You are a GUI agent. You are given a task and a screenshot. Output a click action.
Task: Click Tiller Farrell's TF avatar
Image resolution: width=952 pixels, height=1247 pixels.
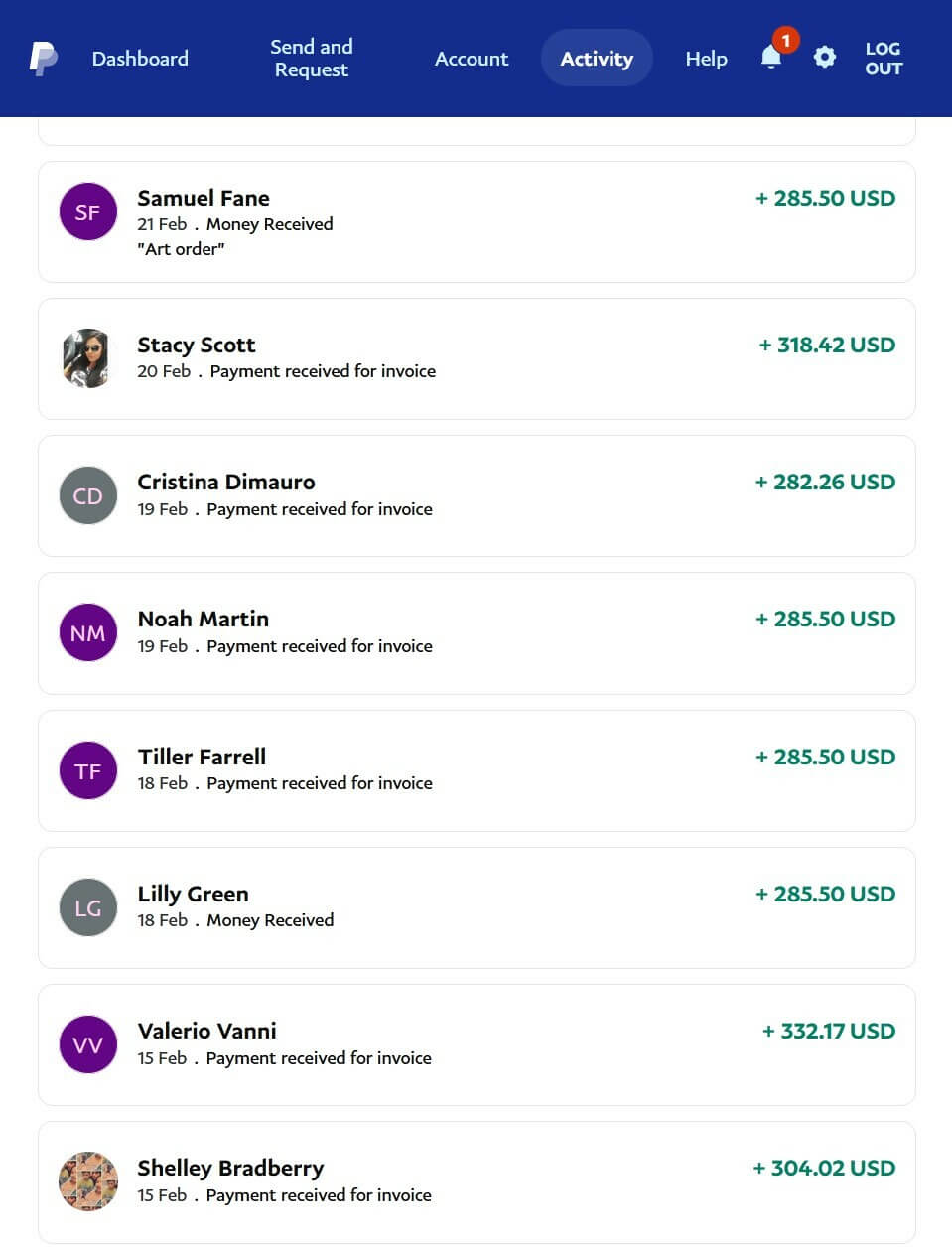click(88, 770)
